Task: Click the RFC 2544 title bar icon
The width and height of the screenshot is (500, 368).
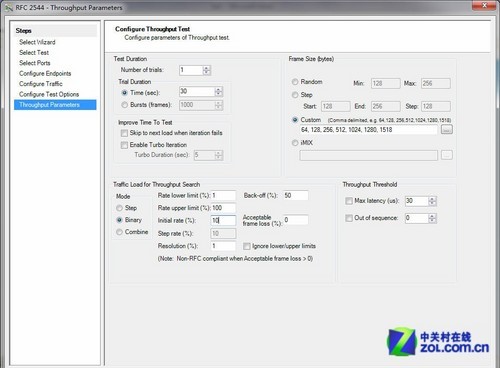Action: click(8, 8)
